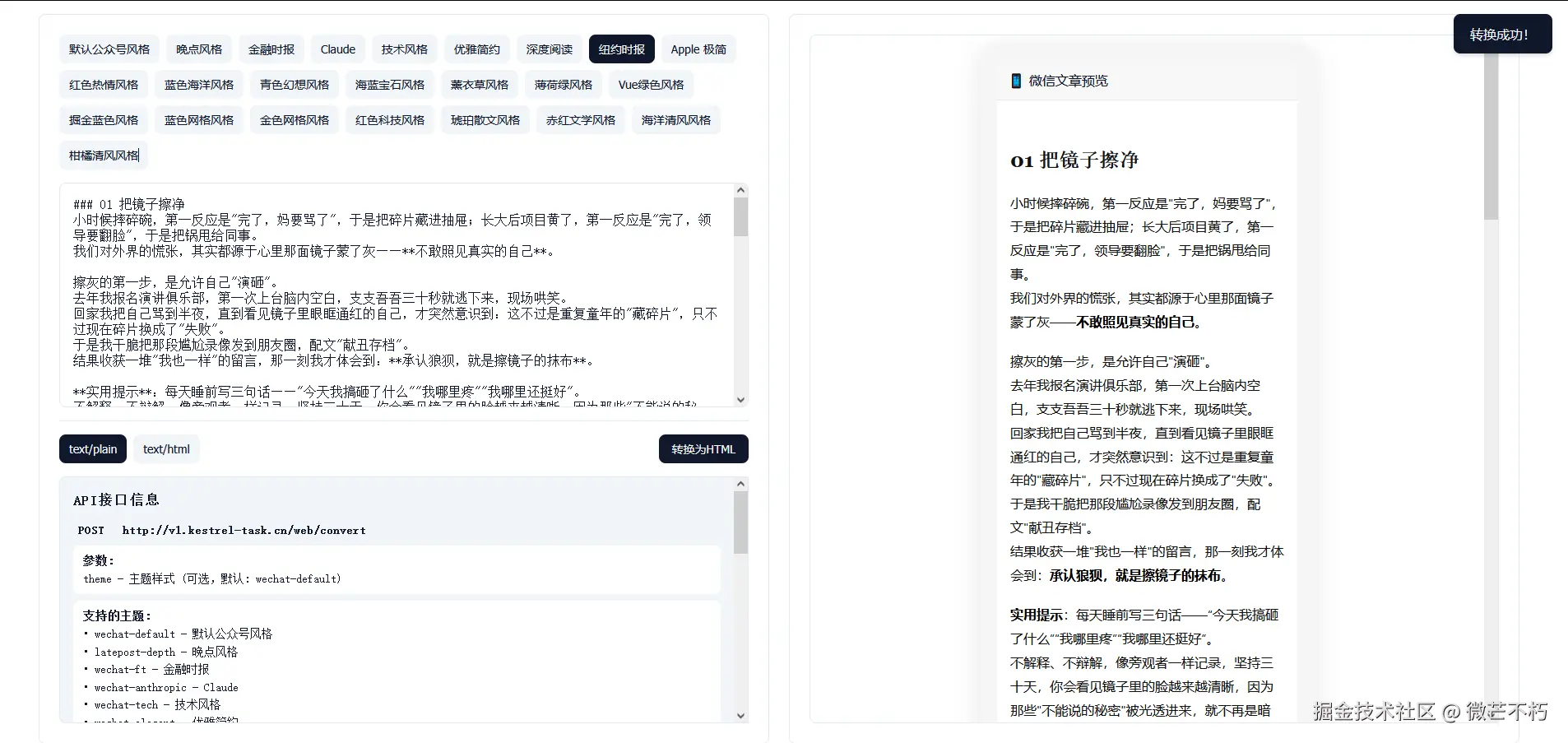Viewport: 1568px width, 743px height.
Task: Choose the Claude theme style
Action: tap(338, 49)
